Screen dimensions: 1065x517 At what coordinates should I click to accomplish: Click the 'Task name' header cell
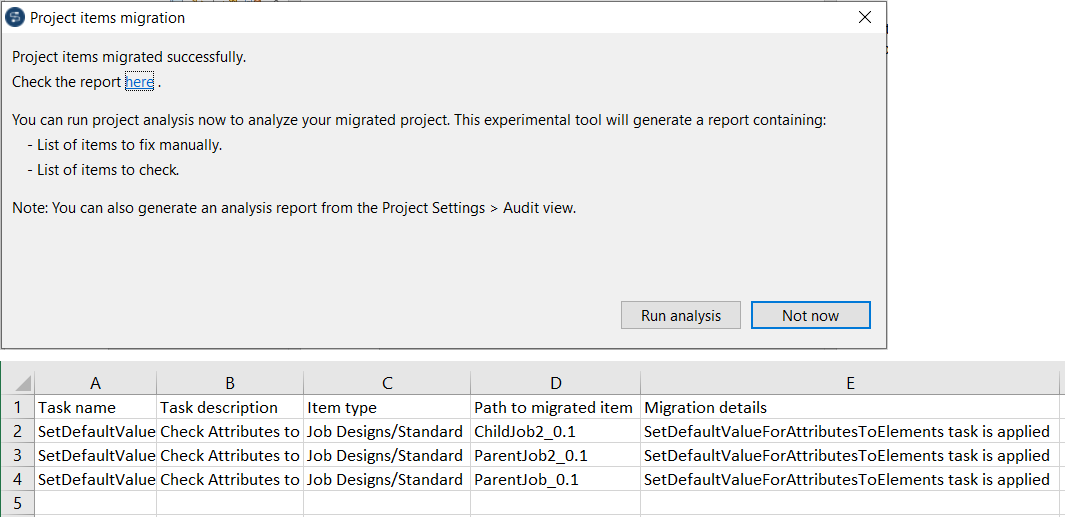95,407
